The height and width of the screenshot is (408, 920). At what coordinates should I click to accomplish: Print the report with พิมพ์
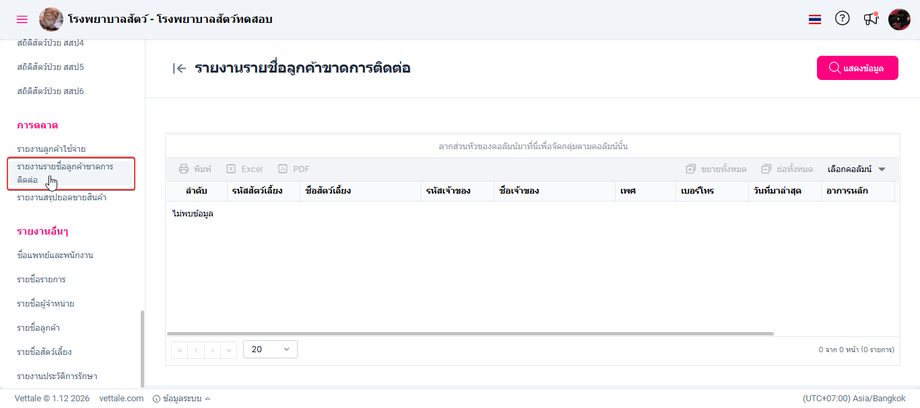point(195,169)
